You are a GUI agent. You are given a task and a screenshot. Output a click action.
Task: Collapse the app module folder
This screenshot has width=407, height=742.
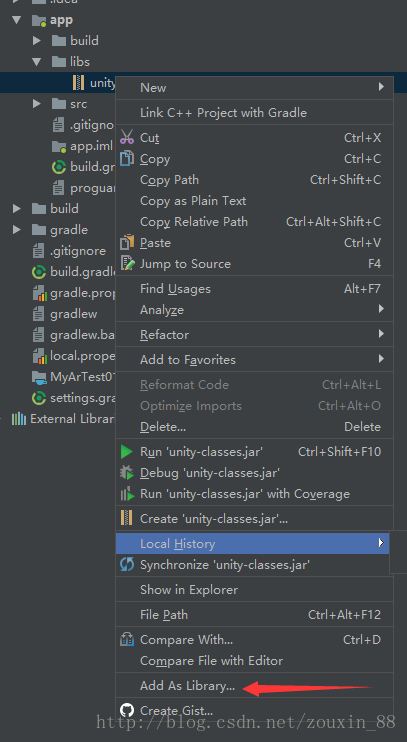click(x=18, y=20)
